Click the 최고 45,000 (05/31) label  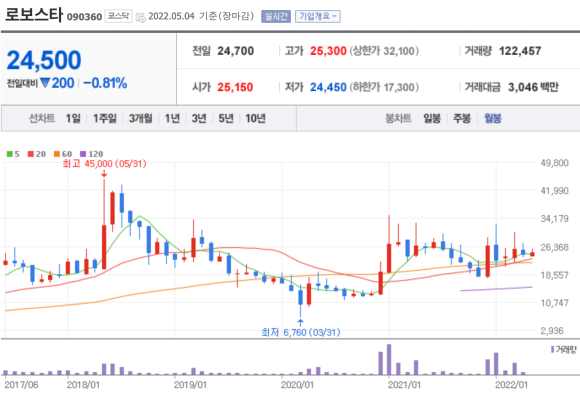coord(104,164)
